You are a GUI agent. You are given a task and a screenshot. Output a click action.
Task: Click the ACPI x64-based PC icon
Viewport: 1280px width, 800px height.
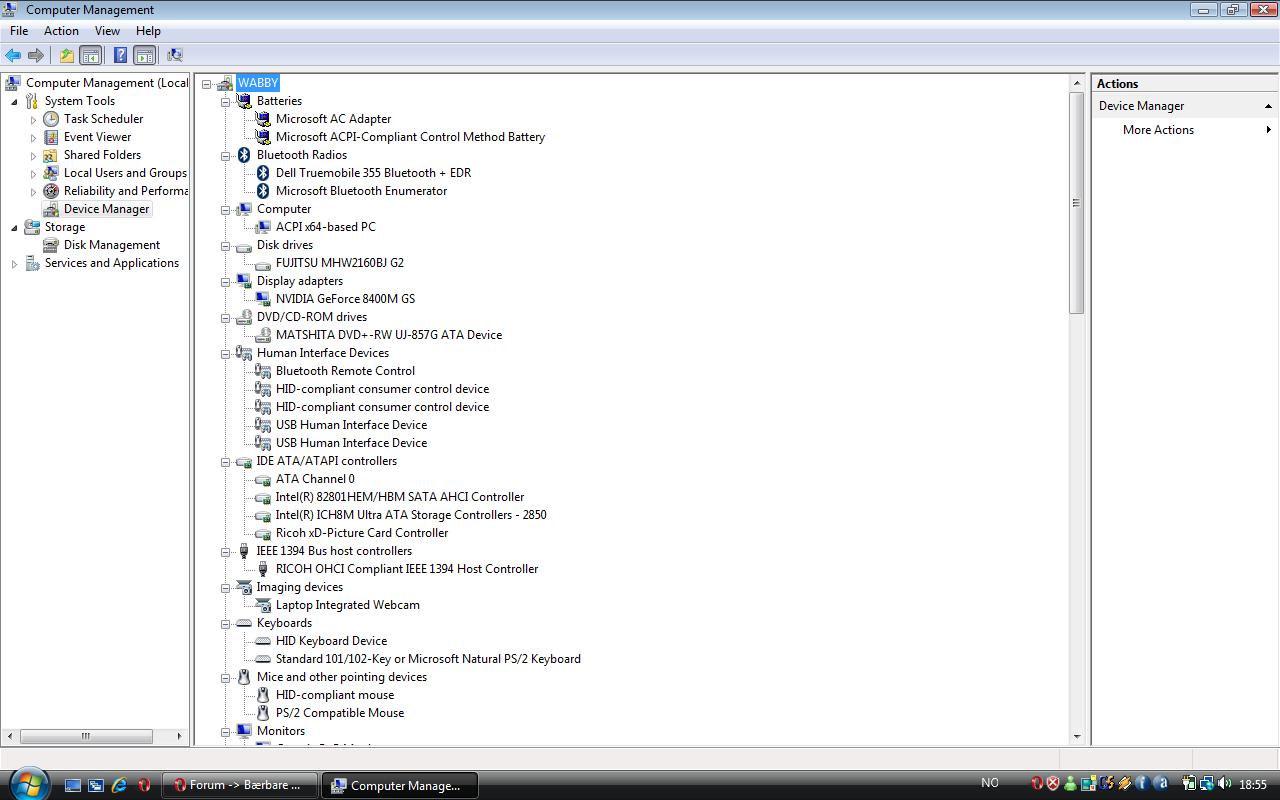coord(263,227)
